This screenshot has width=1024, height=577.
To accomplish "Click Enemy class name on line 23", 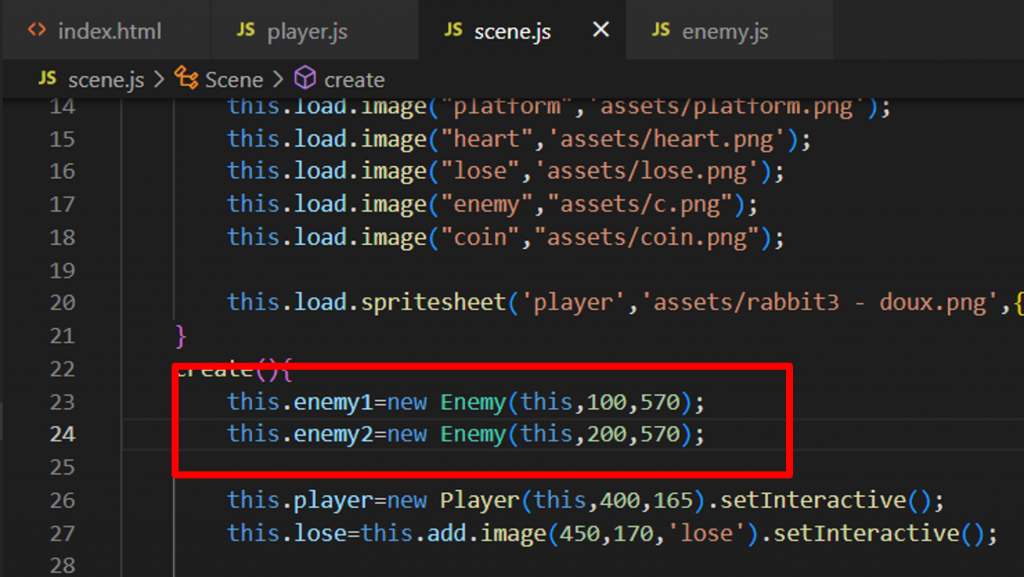I will [x=473, y=402].
